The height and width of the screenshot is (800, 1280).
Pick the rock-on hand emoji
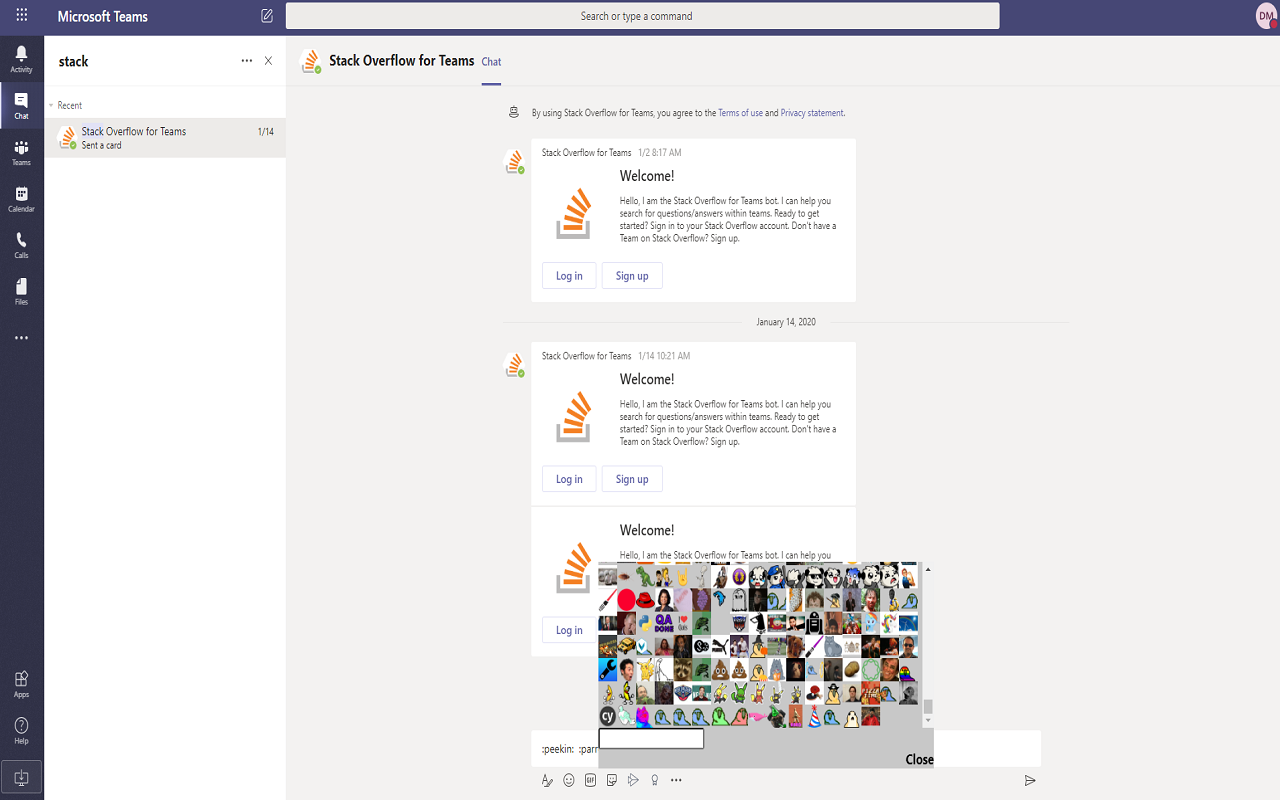[x=682, y=576]
